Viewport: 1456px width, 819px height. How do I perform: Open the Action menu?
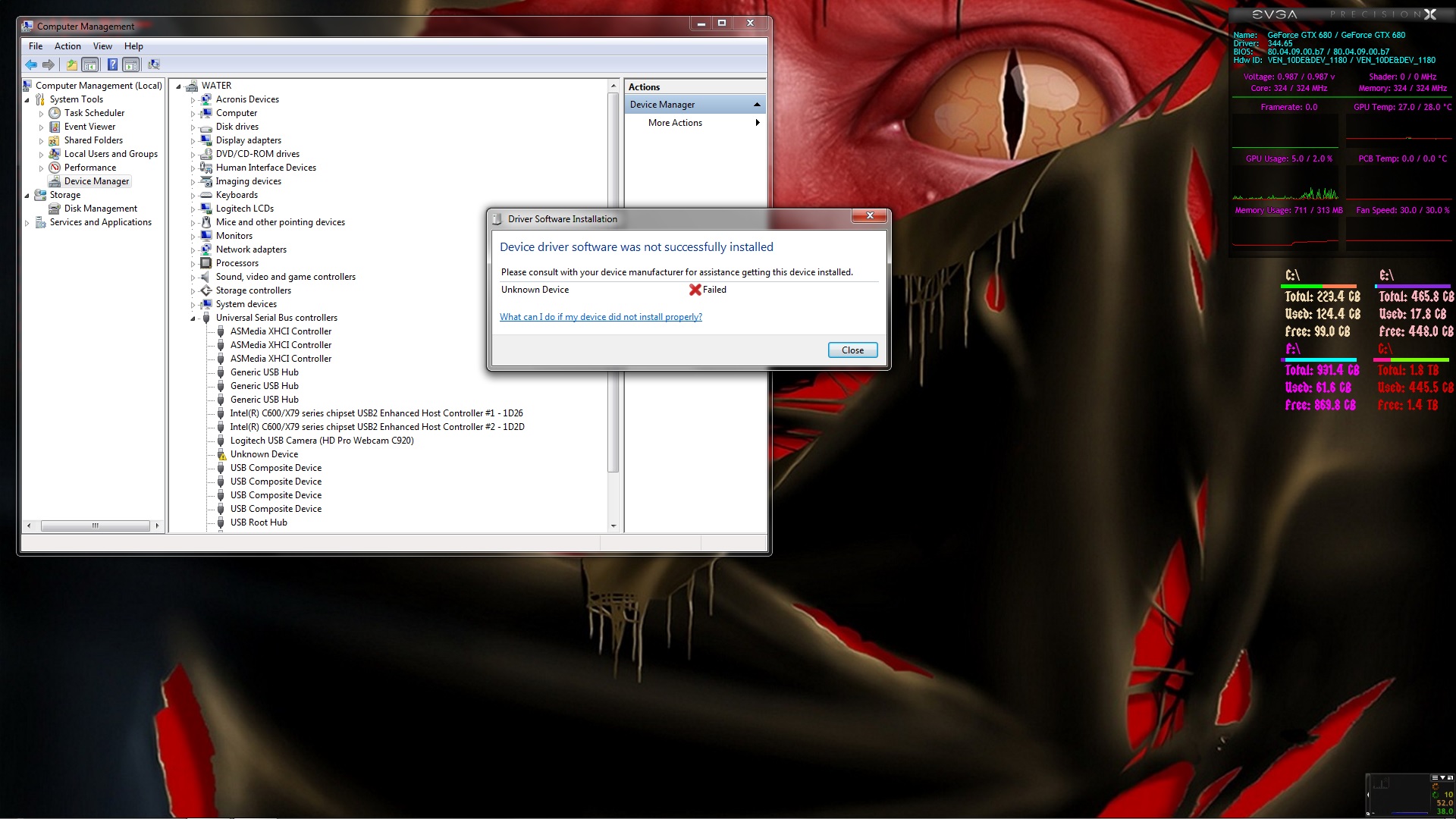pos(67,46)
